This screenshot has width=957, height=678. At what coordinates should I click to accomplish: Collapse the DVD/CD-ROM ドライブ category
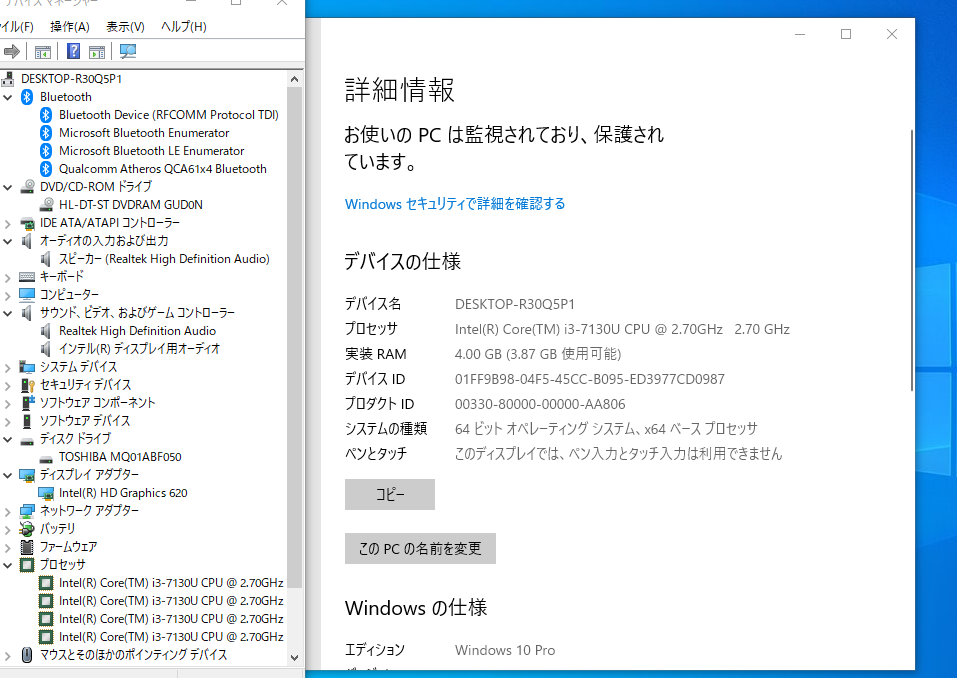tap(7, 187)
